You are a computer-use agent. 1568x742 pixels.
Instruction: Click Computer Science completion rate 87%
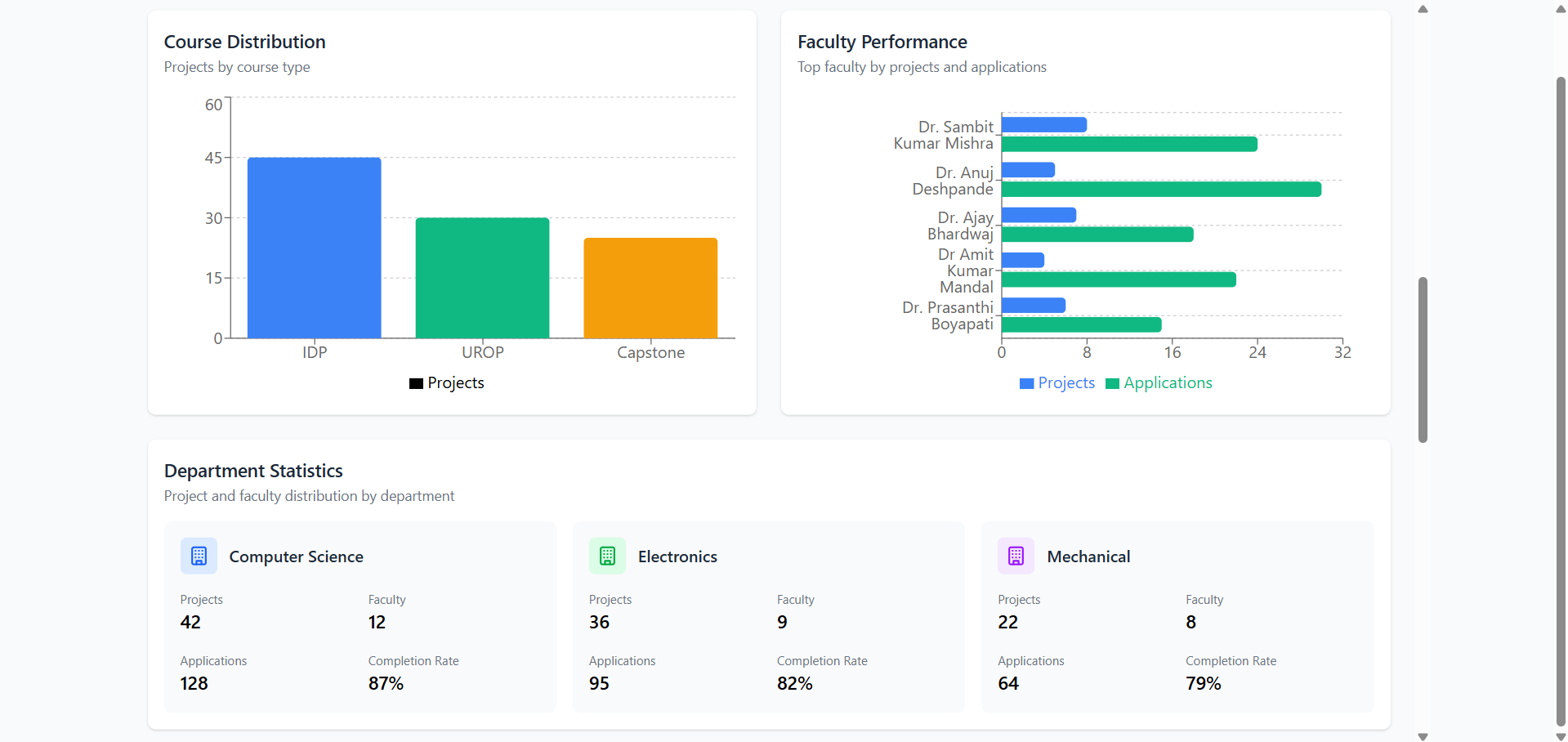[x=386, y=683]
